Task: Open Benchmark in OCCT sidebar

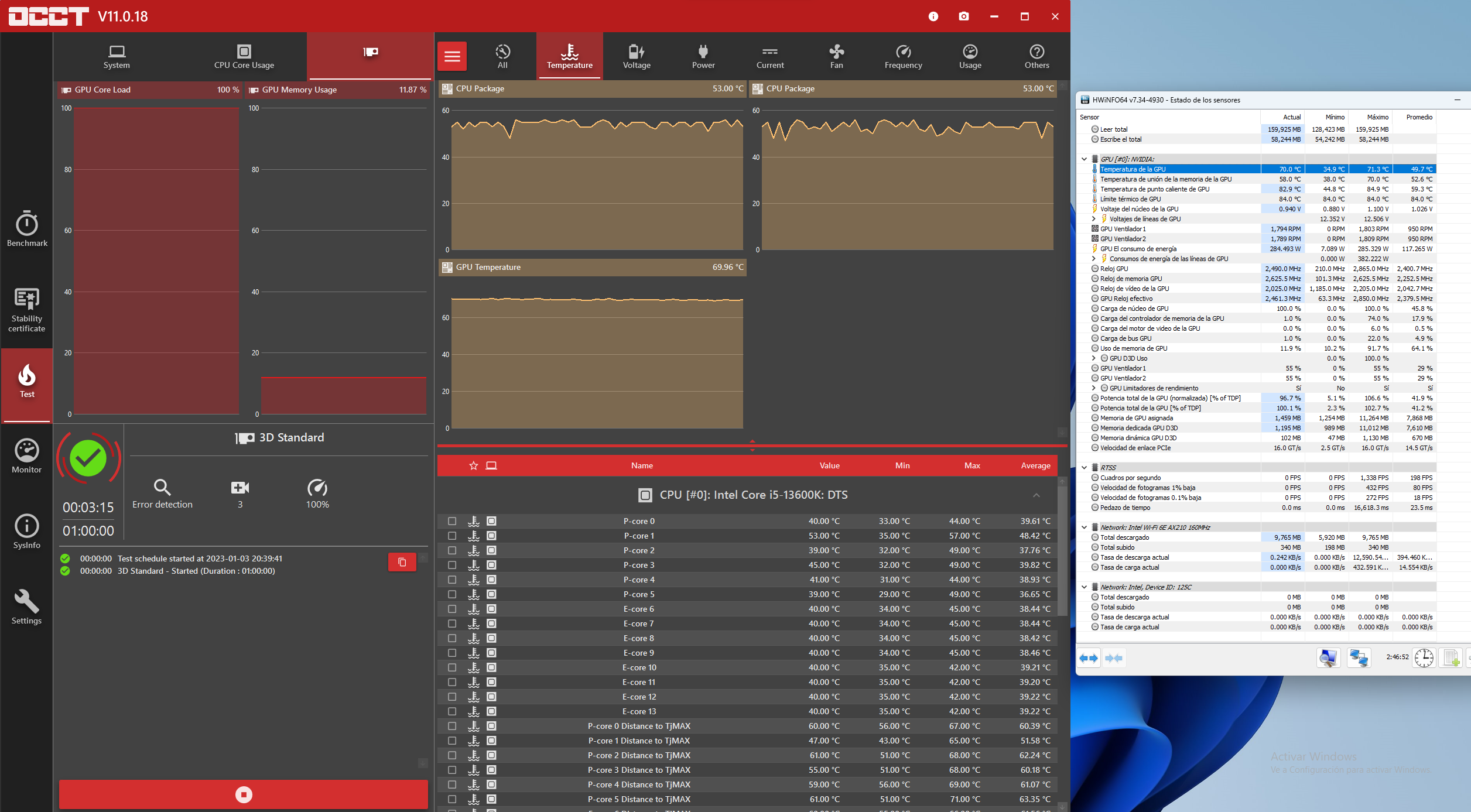Action: click(27, 229)
